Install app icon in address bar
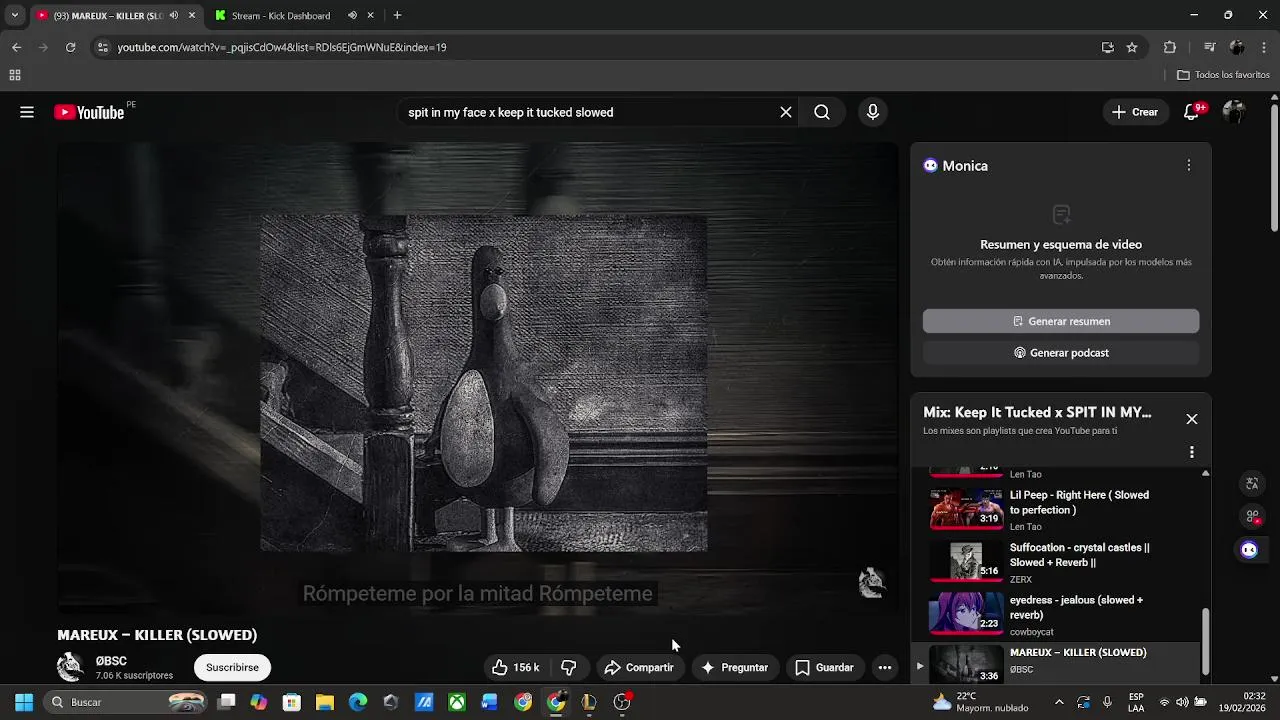The width and height of the screenshot is (1280, 720). tap(1108, 47)
